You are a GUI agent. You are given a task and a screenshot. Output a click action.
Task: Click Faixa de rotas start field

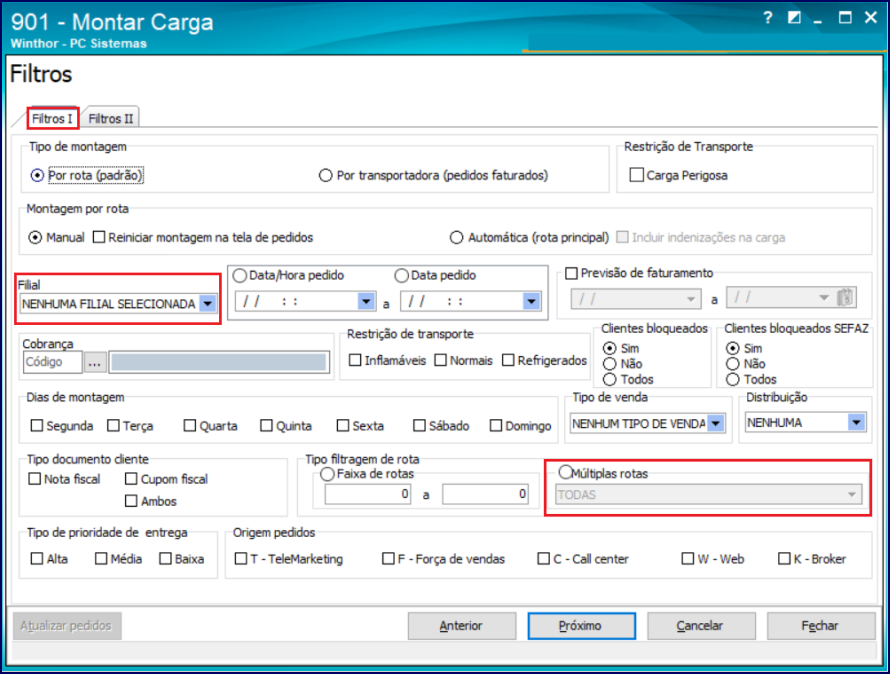pyautogui.click(x=368, y=494)
